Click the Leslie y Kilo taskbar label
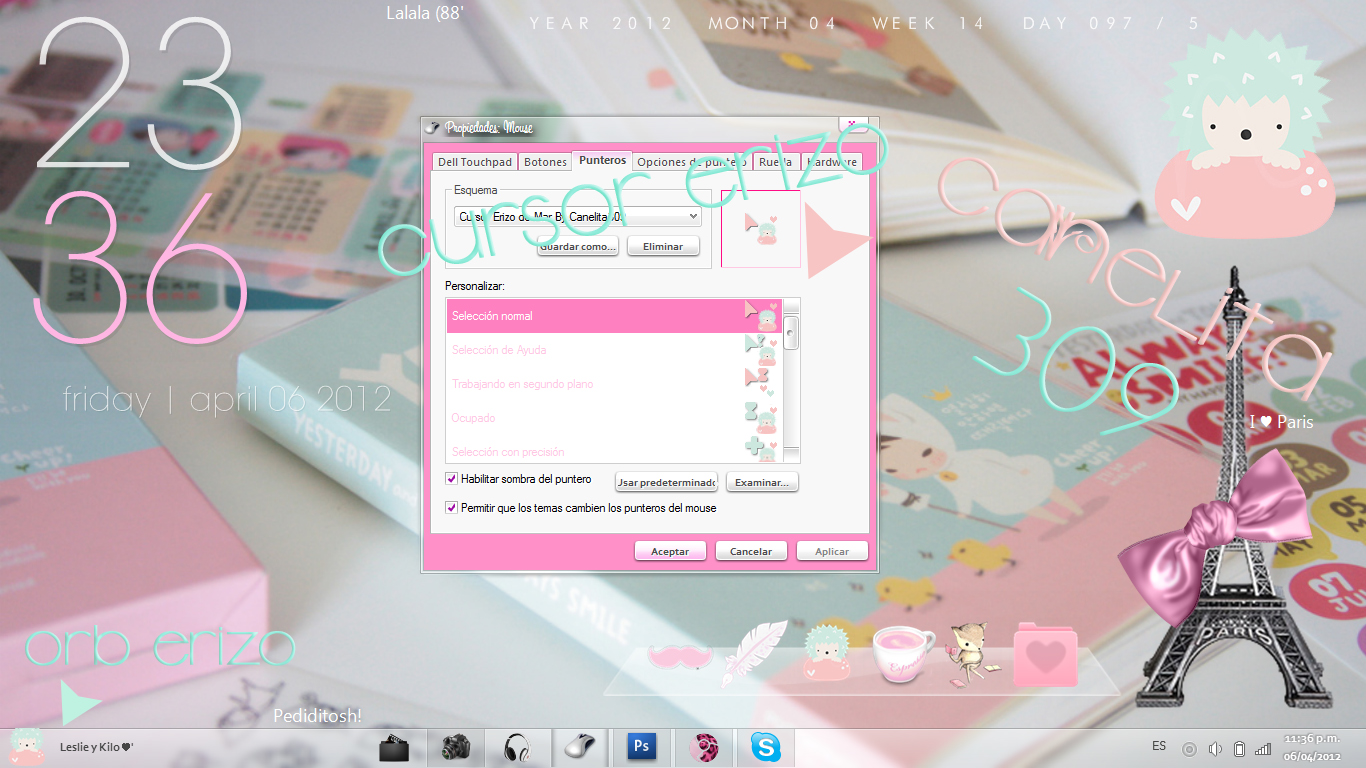The width and height of the screenshot is (1366, 768). [x=97, y=747]
